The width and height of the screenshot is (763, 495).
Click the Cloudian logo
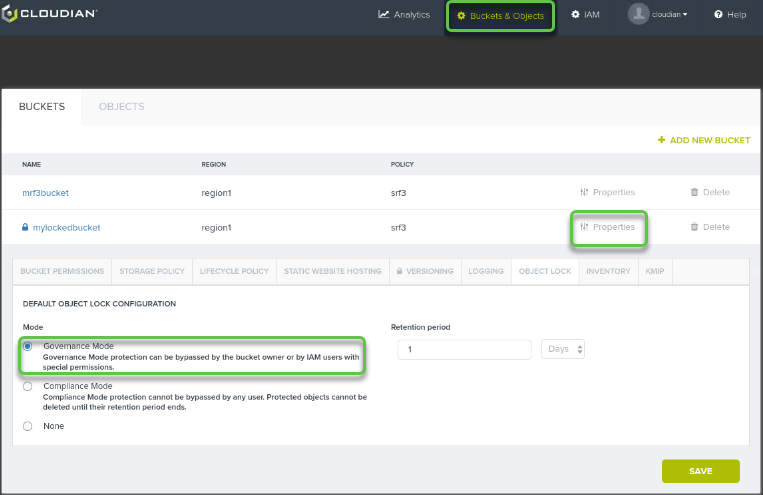point(49,14)
